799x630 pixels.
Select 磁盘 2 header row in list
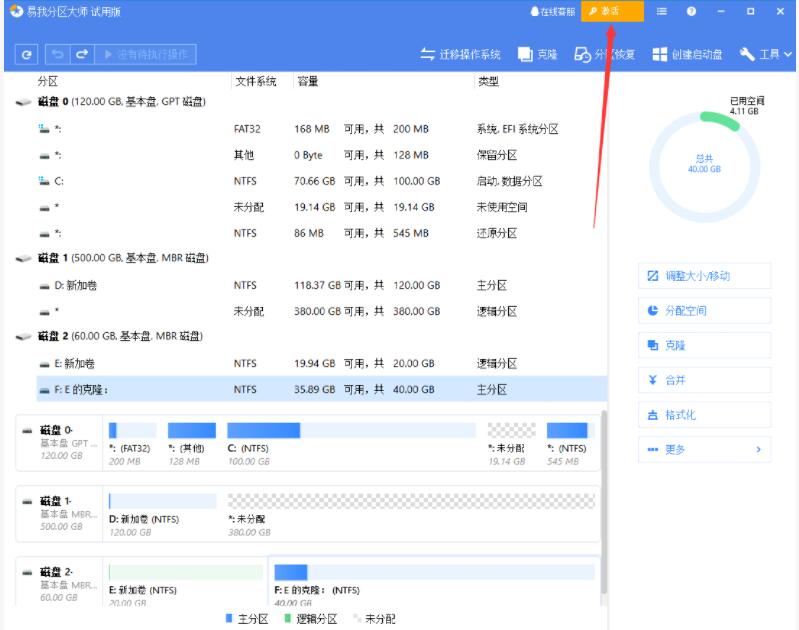[311, 336]
